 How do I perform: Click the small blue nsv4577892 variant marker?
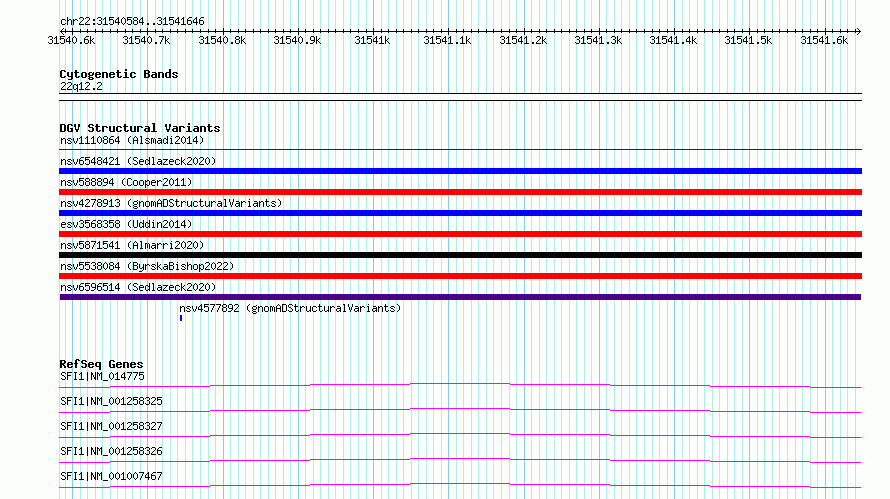[x=181, y=318]
